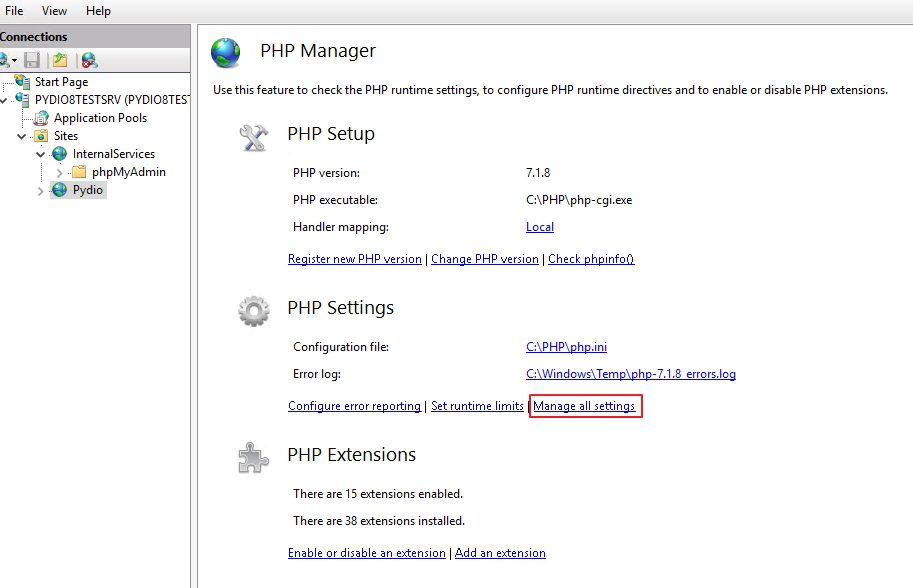Screen dimensions: 913x588
Task: Select the PYDIO8TESTSRV server node icon
Action: pos(23,100)
